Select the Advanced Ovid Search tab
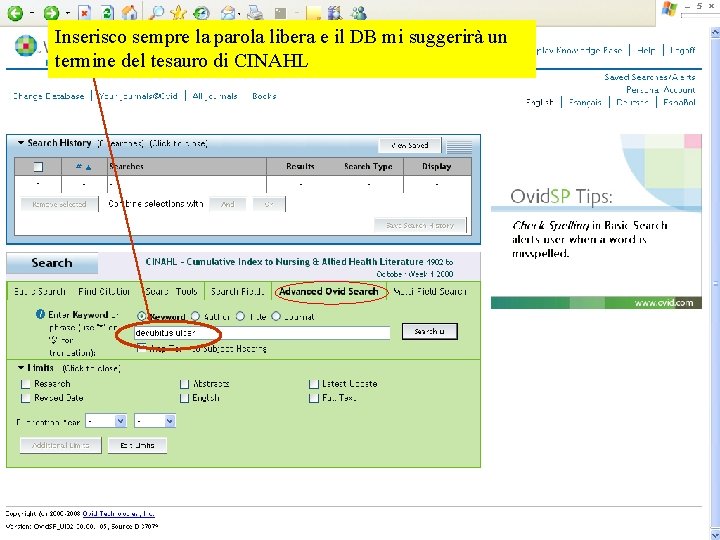The image size is (720, 540). [329, 292]
